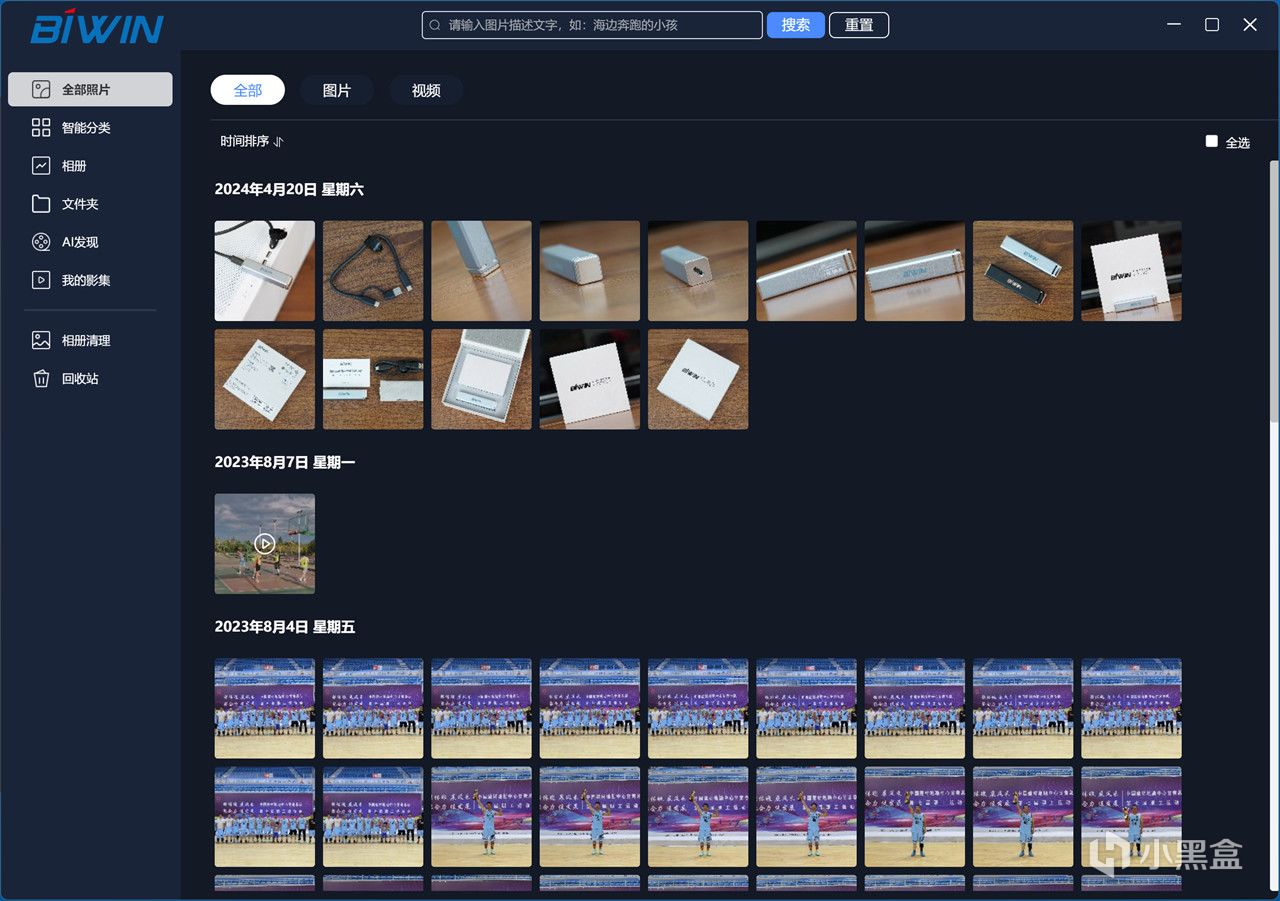Open the 我的影集 play icon
This screenshot has height=901, width=1280.
coord(41,280)
